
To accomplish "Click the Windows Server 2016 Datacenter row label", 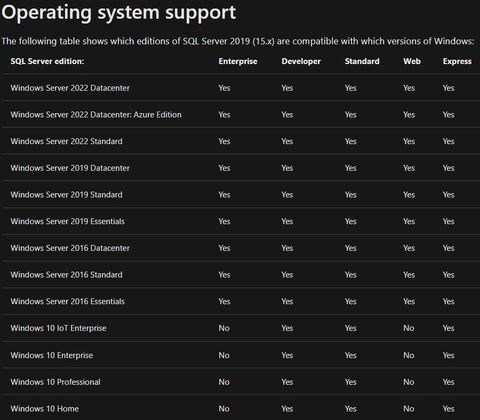I will click(70, 248).
